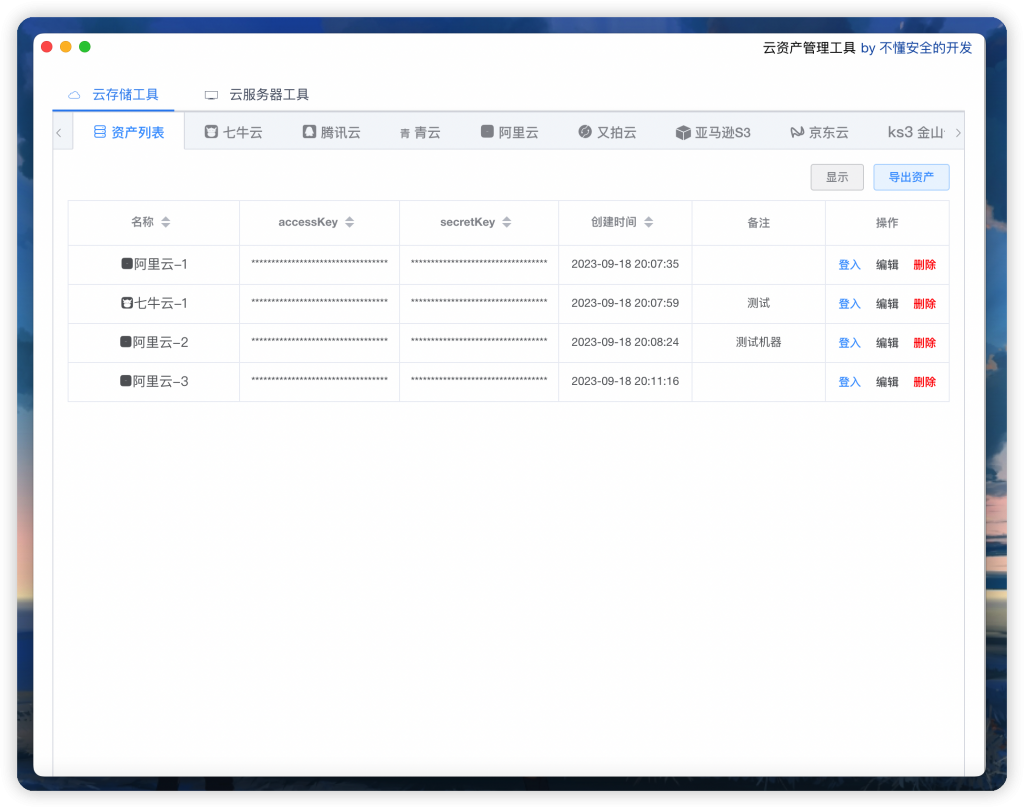Click 显示 to reveal hidden keys
The image size is (1024, 808).
[x=837, y=177]
